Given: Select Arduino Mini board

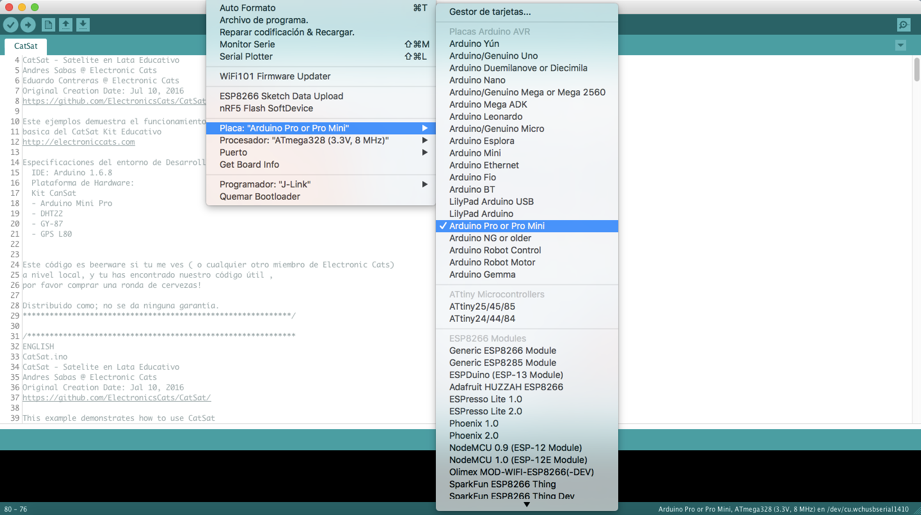Looking at the screenshot, I should click(527, 153).
